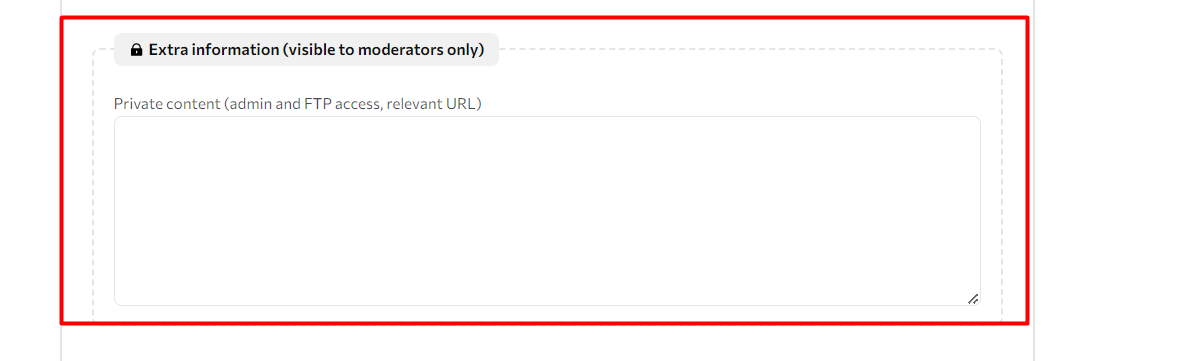Place cursor on first line of Private content box
Screen dimensions: 1191x361
(547, 131)
